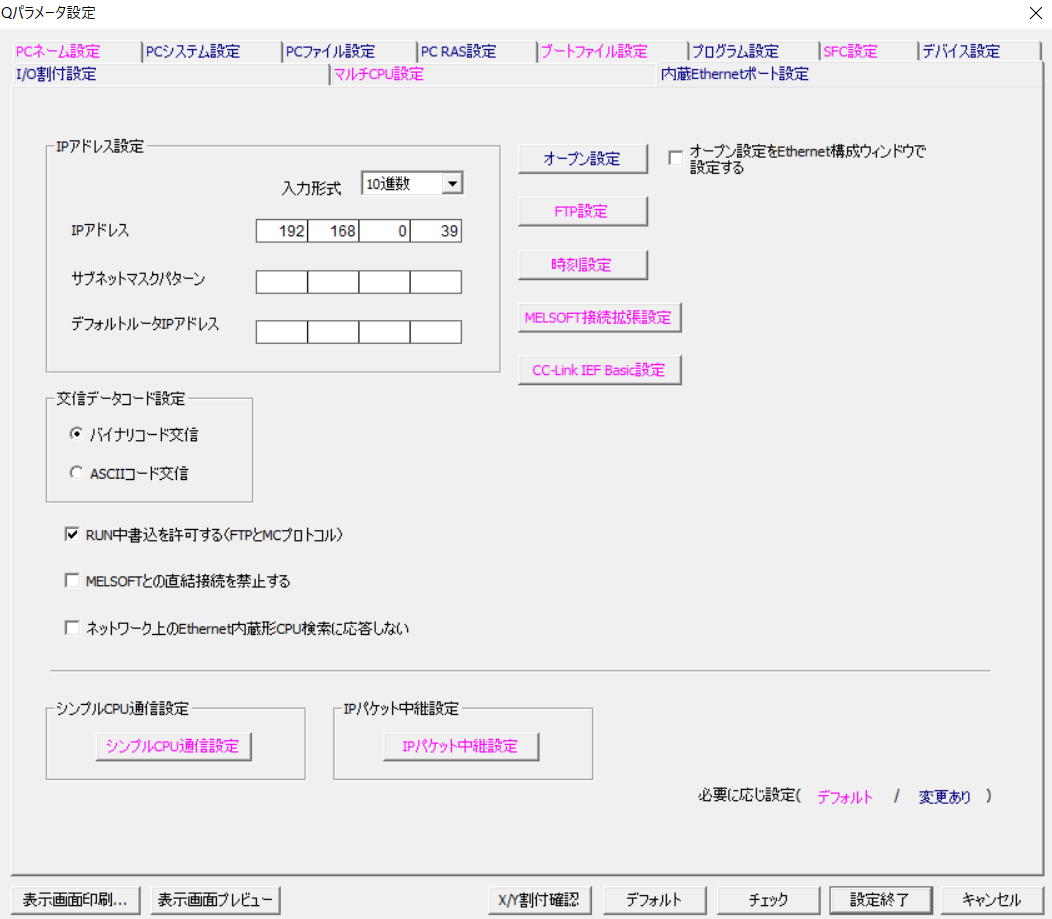The height and width of the screenshot is (919, 1052).
Task: Click the キャンセル button
Action: (992, 900)
